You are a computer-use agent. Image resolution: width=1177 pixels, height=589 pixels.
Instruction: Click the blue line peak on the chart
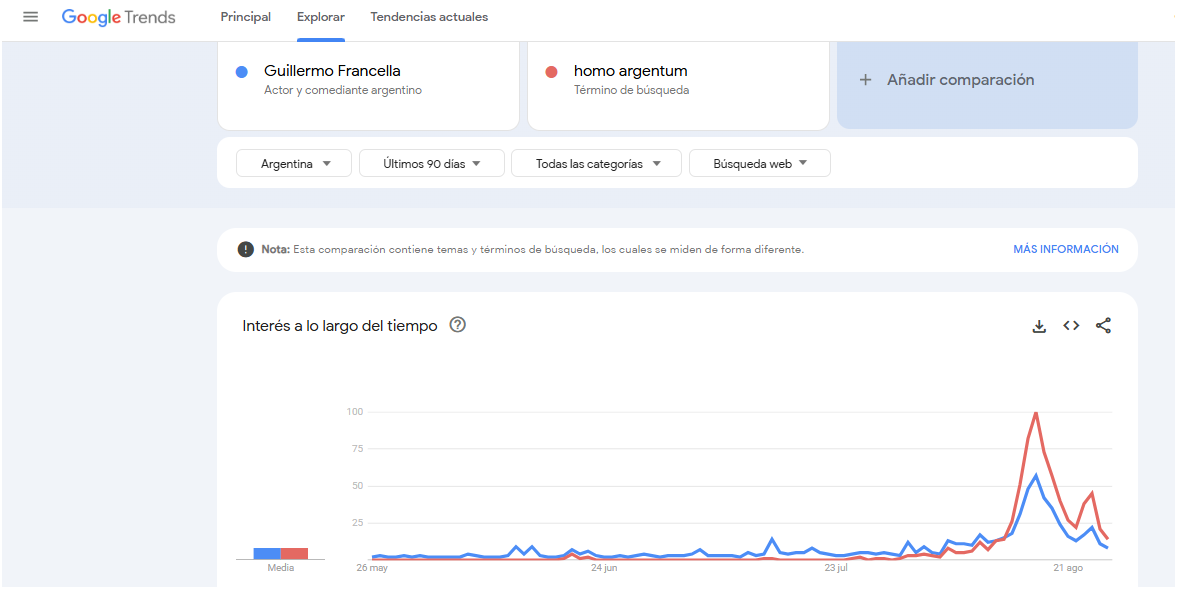pos(1036,475)
